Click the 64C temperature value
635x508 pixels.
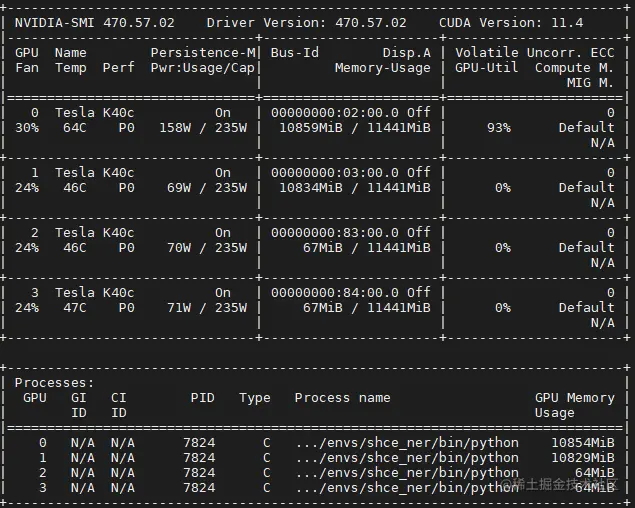coord(75,128)
